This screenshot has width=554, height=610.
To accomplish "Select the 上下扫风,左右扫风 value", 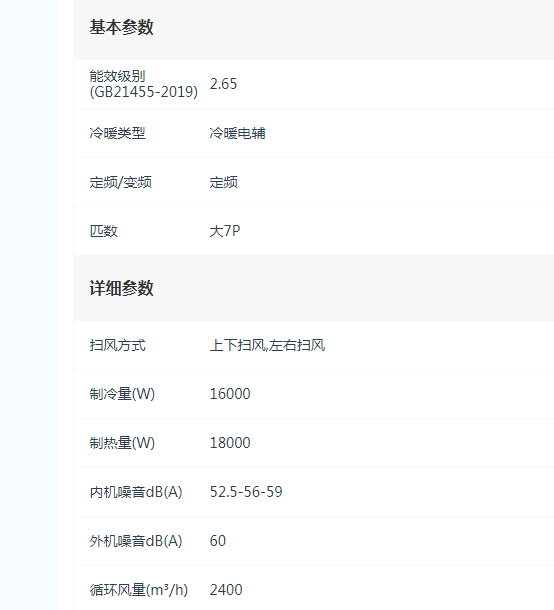I will click(x=267, y=345).
